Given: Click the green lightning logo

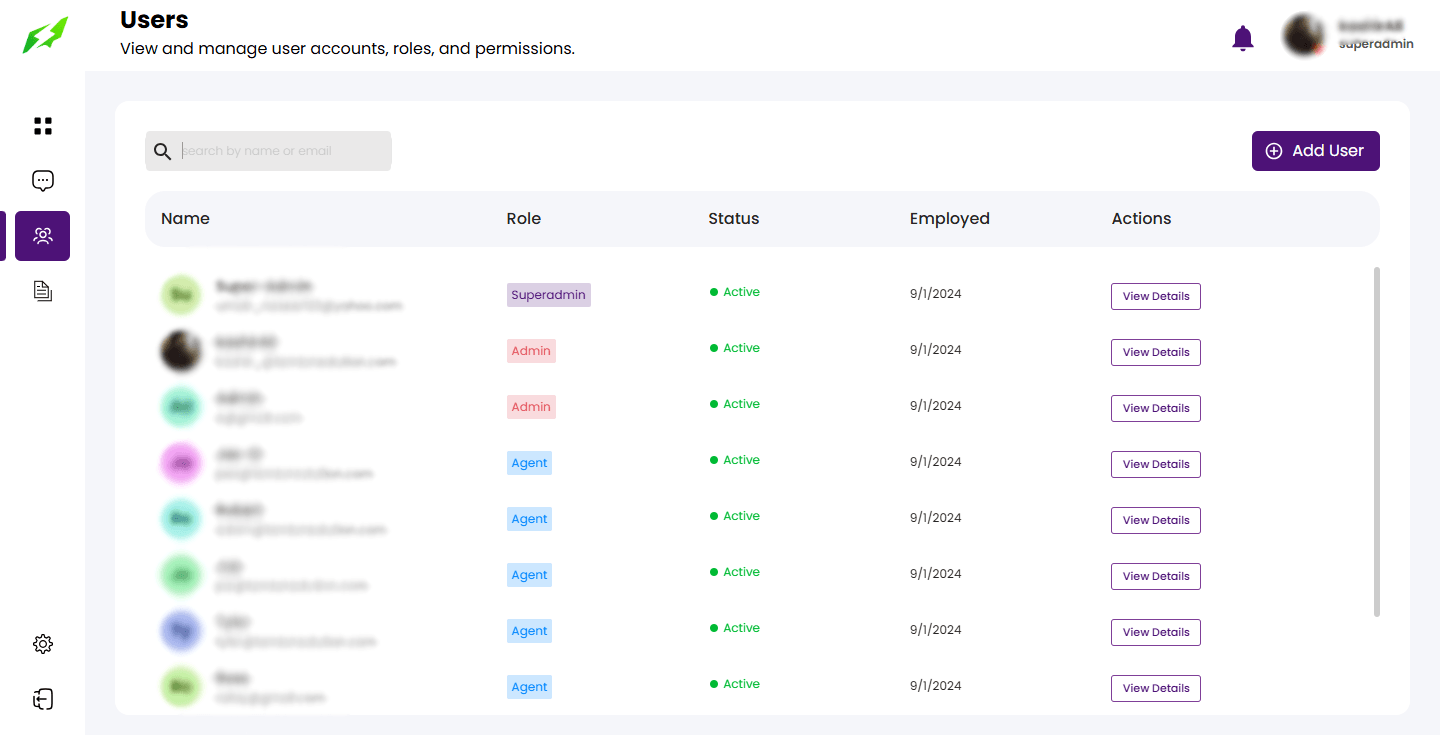Looking at the screenshot, I should 46,35.
